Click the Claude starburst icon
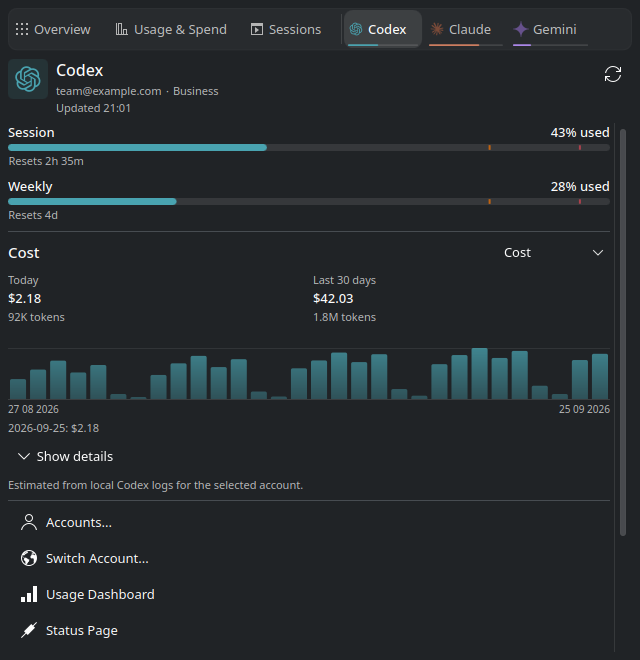640x660 pixels. (x=437, y=29)
